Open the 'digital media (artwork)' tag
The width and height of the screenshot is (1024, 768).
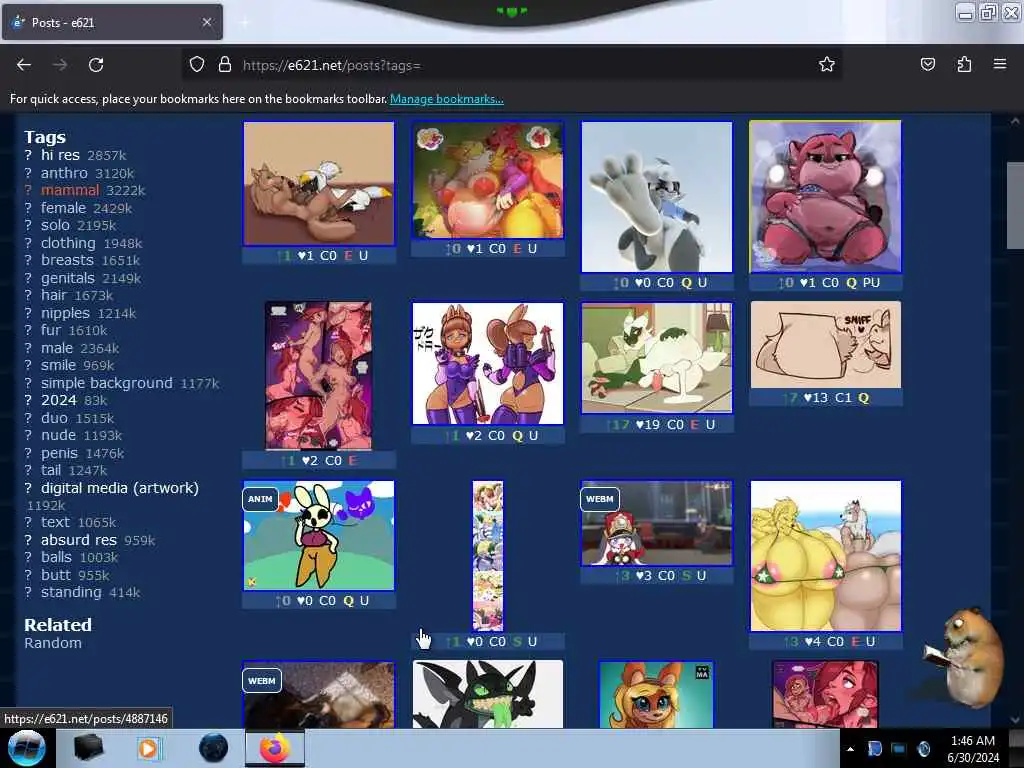(x=120, y=488)
